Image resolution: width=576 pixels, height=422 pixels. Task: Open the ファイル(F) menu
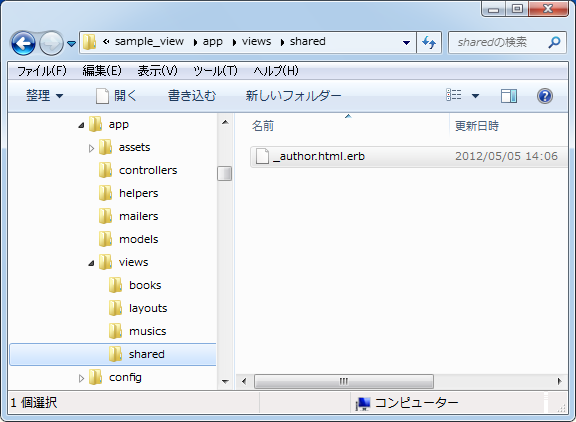[42, 71]
